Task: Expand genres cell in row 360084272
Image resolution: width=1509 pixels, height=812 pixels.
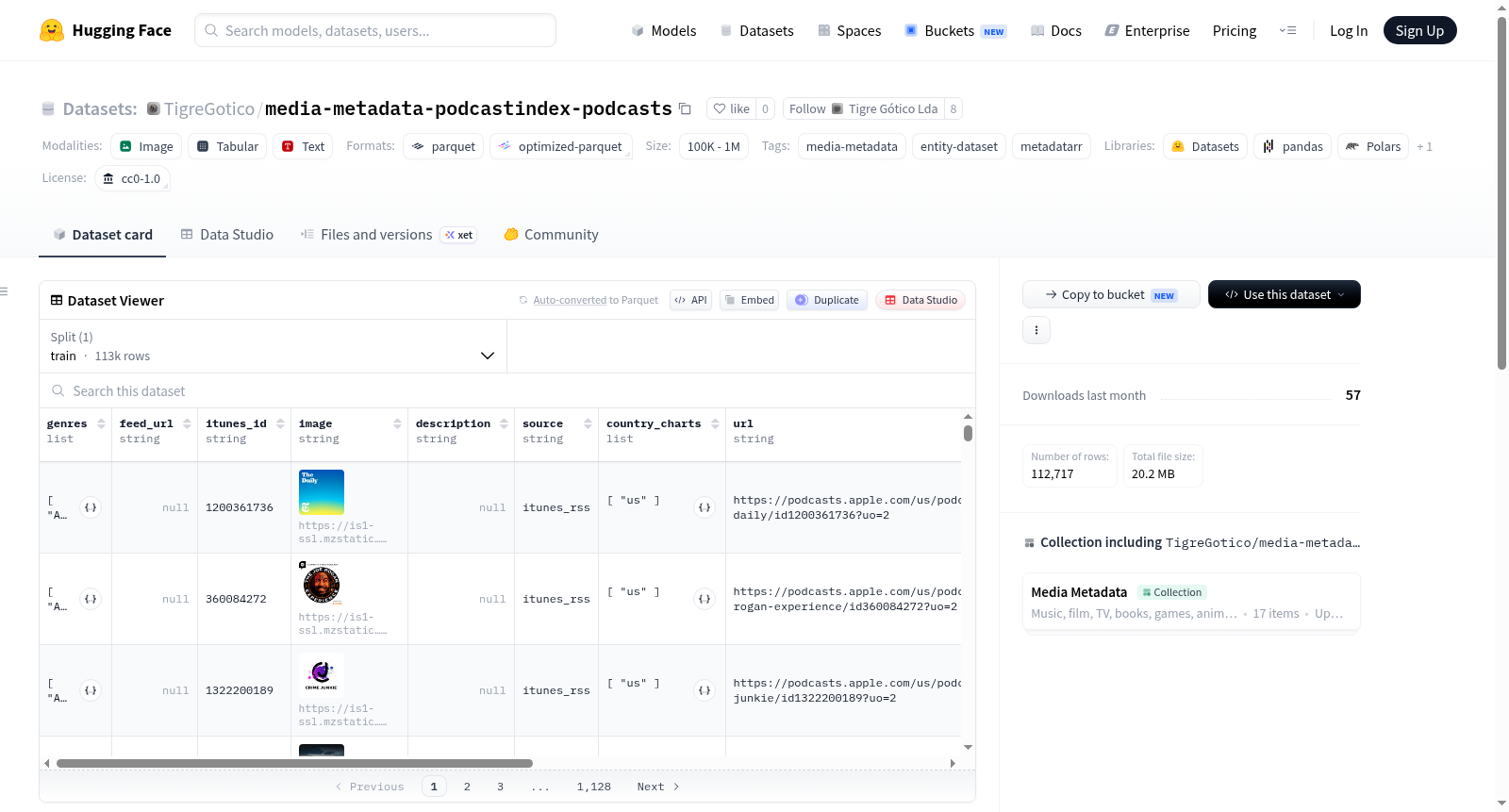Action: point(91,599)
